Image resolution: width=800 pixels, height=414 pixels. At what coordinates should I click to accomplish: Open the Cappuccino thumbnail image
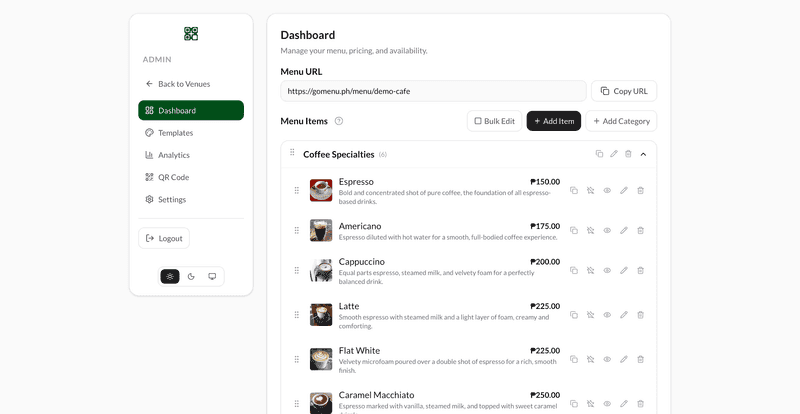(x=321, y=270)
